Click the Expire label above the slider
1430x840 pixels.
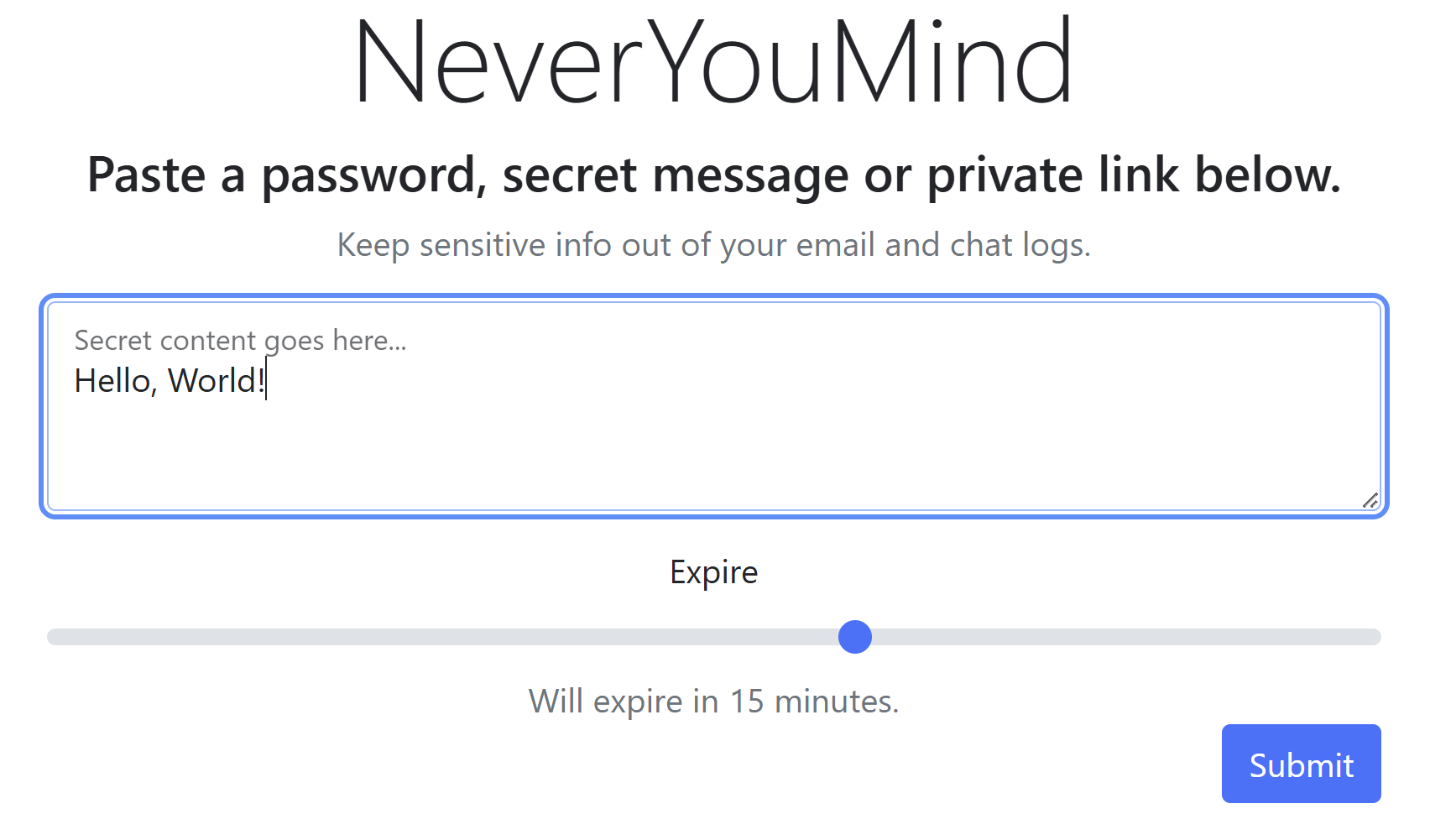click(x=713, y=572)
